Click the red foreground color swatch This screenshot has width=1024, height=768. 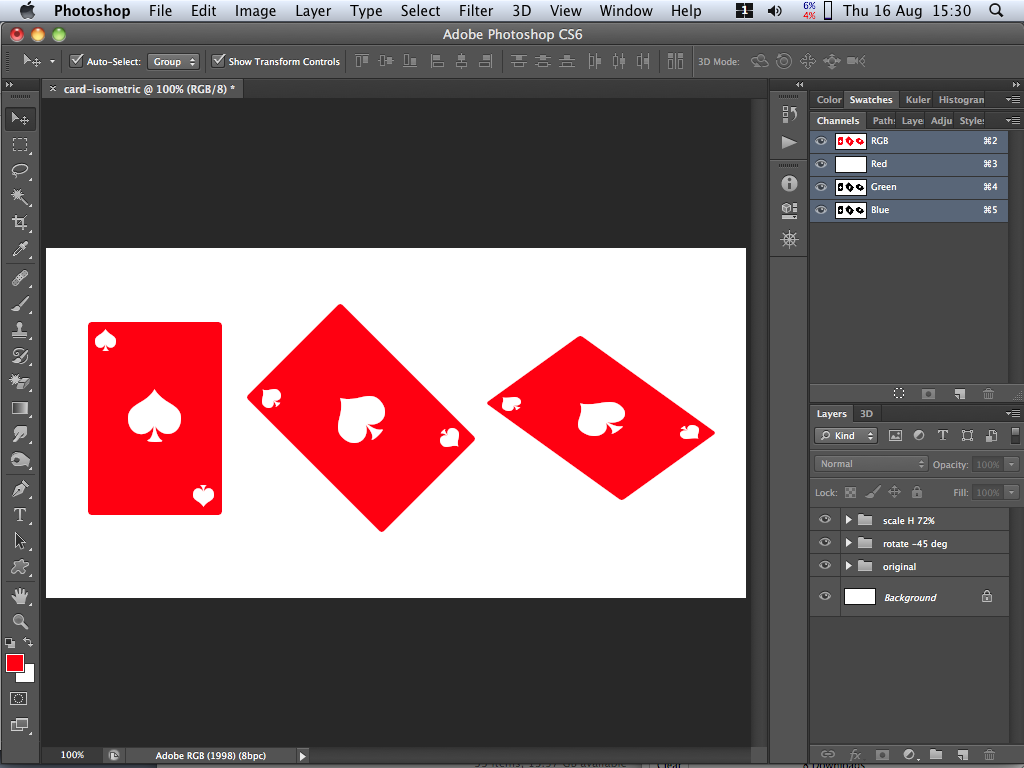15,663
